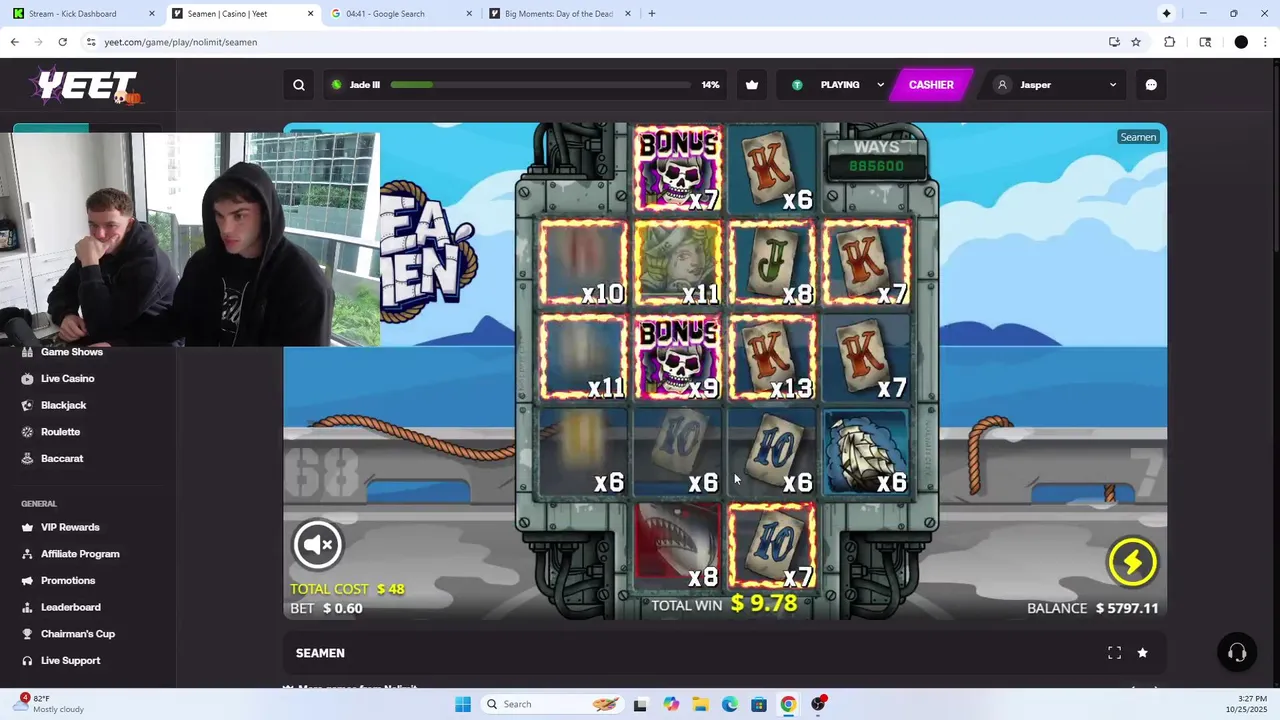Image resolution: width=1280 pixels, height=720 pixels.
Task: Unmute the game sound speaker icon
Action: click(318, 544)
